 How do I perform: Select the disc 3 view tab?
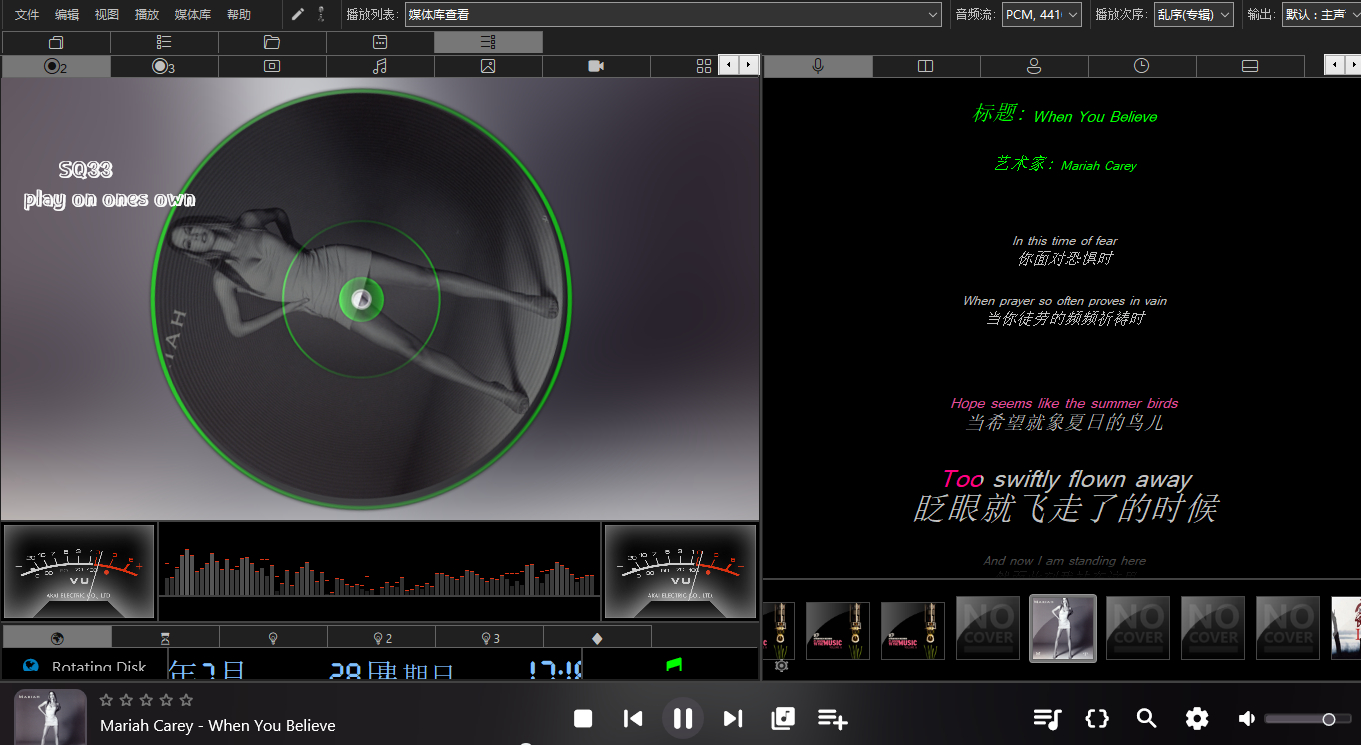click(x=164, y=66)
